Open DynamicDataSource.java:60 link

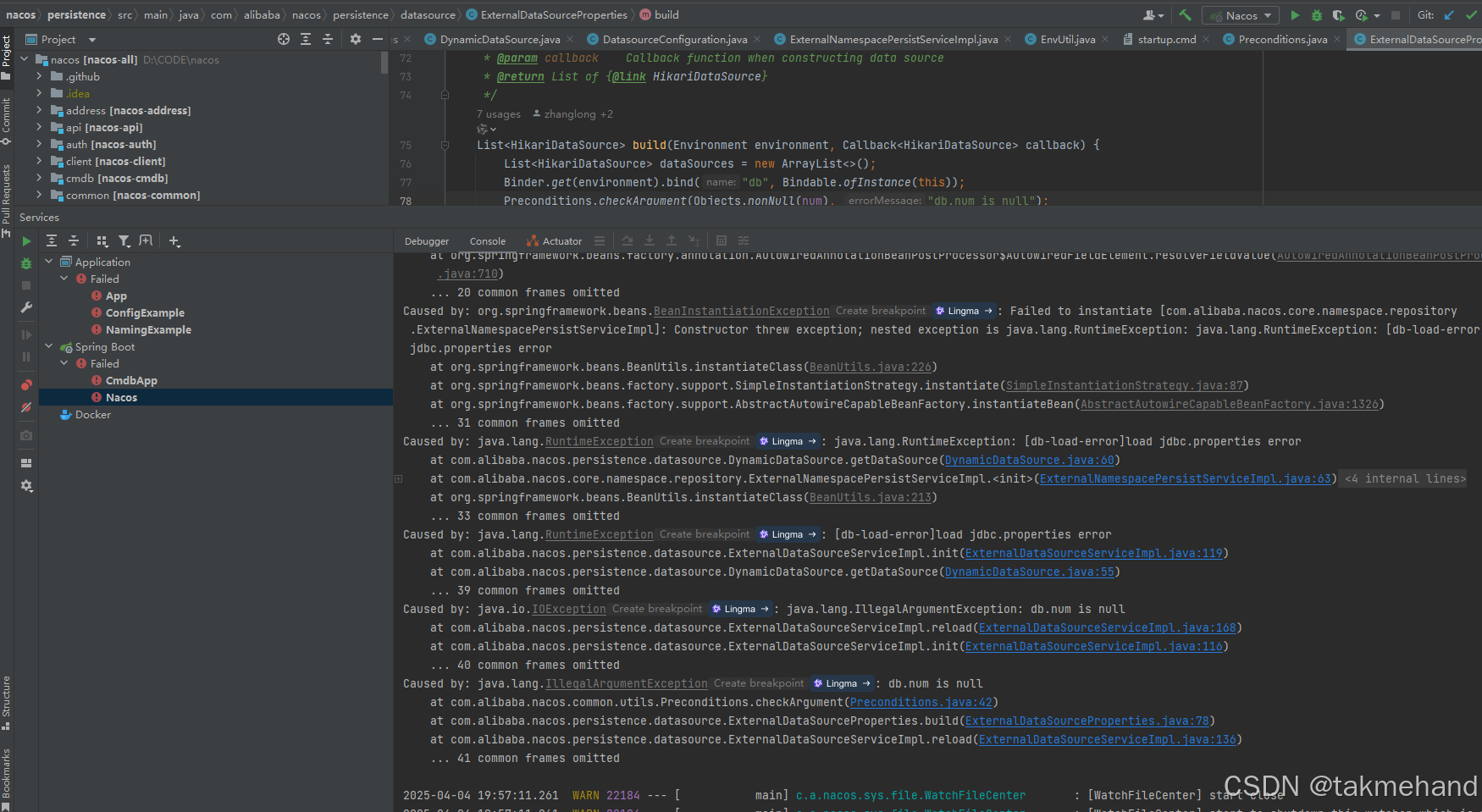coord(1030,461)
